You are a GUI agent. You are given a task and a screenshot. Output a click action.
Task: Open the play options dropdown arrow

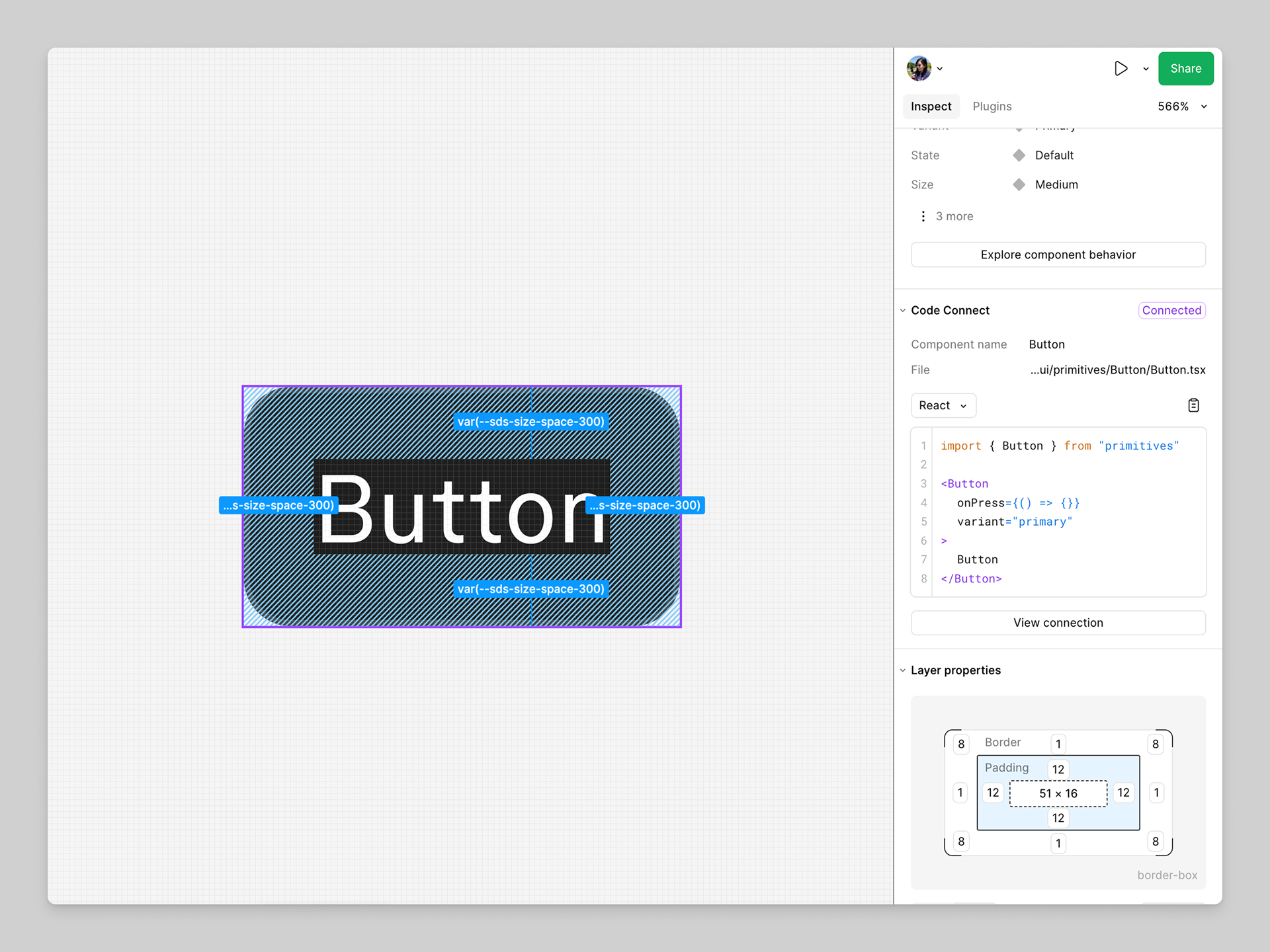1146,69
